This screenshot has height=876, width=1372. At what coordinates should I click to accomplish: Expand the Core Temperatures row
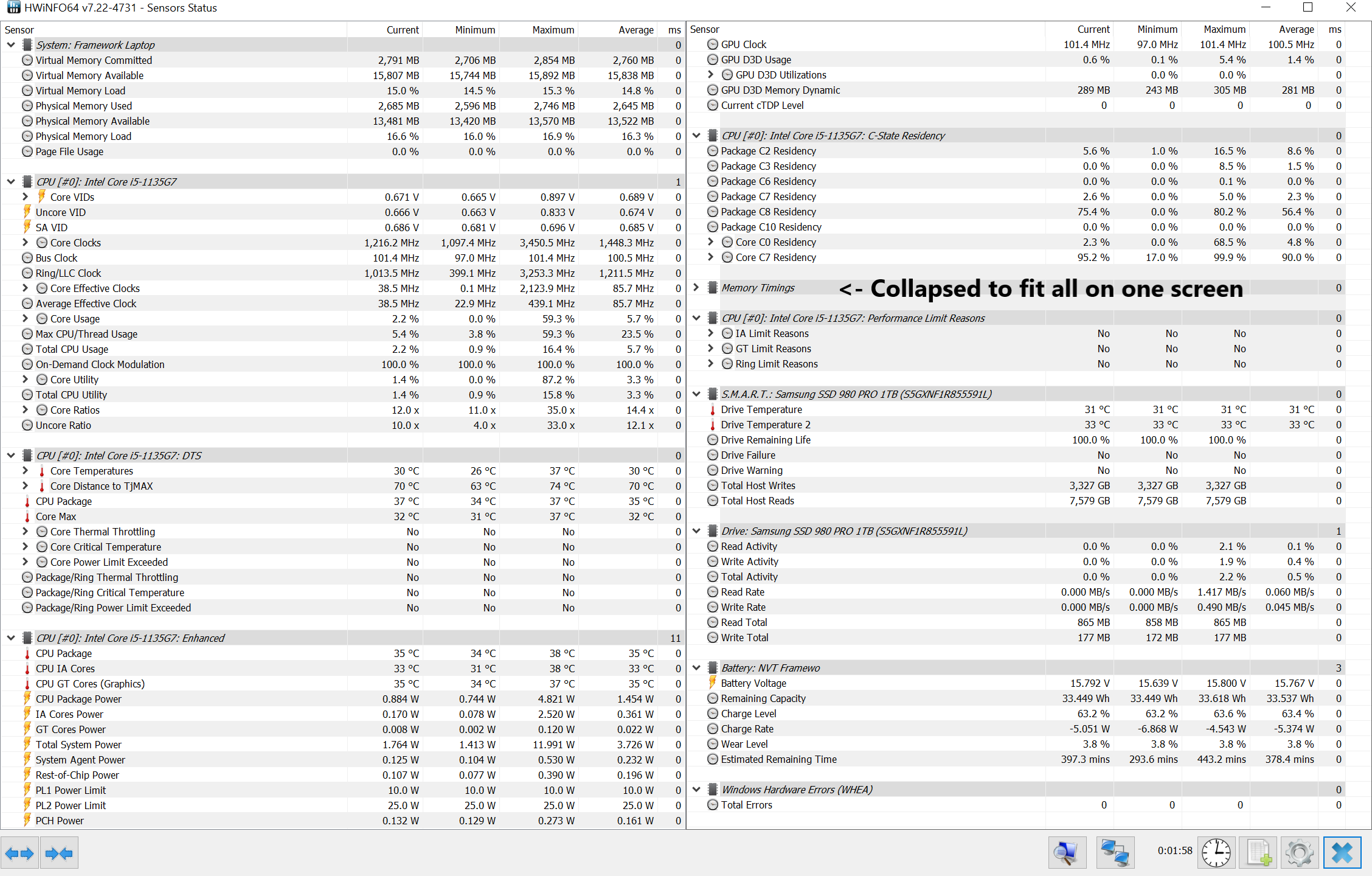click(25, 471)
